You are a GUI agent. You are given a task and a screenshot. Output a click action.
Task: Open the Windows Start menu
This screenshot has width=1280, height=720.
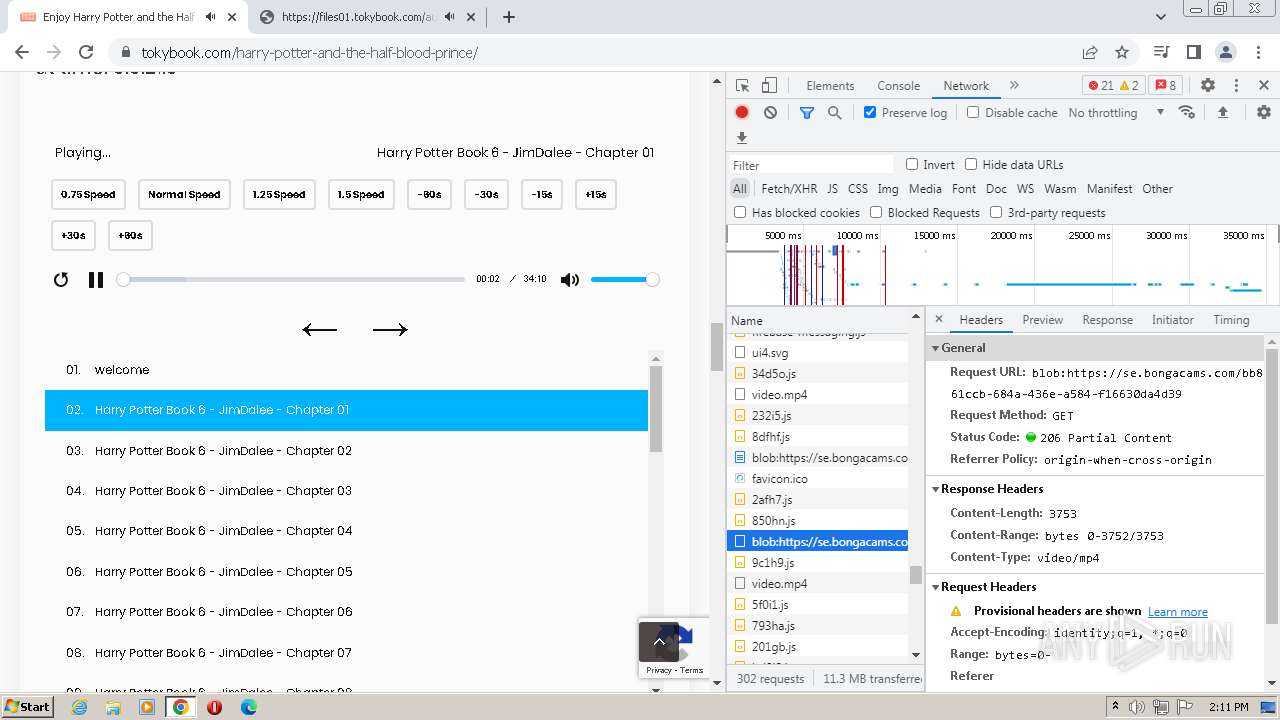click(x=27, y=706)
